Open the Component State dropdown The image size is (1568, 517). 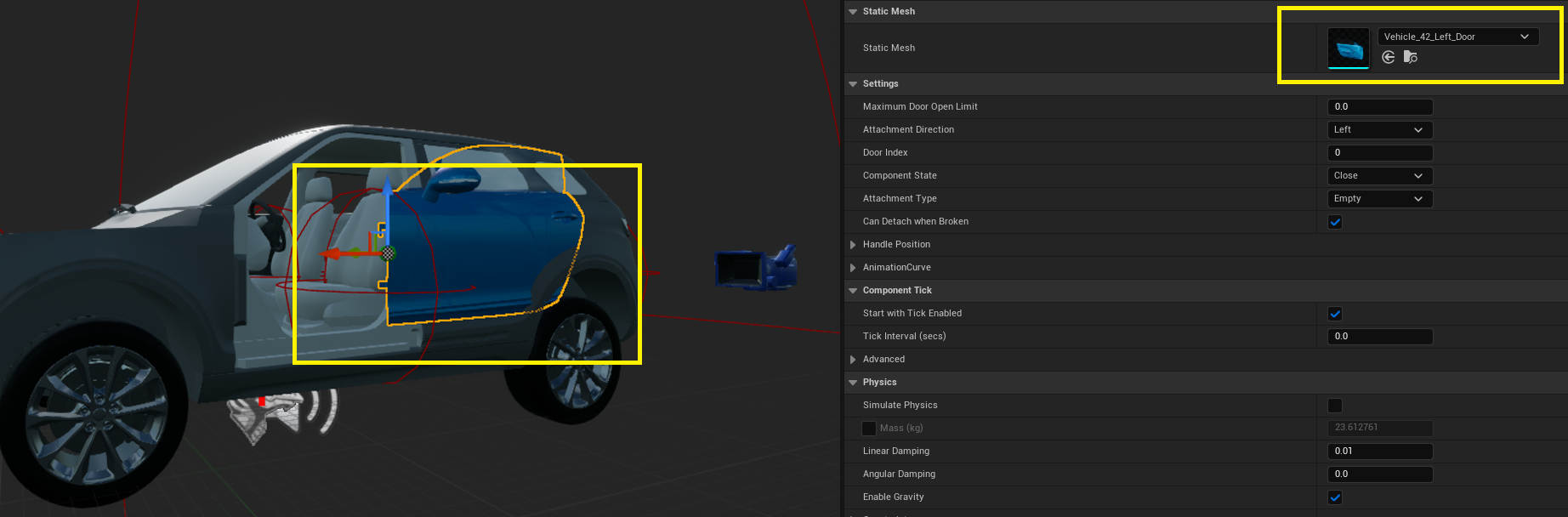(1379, 176)
